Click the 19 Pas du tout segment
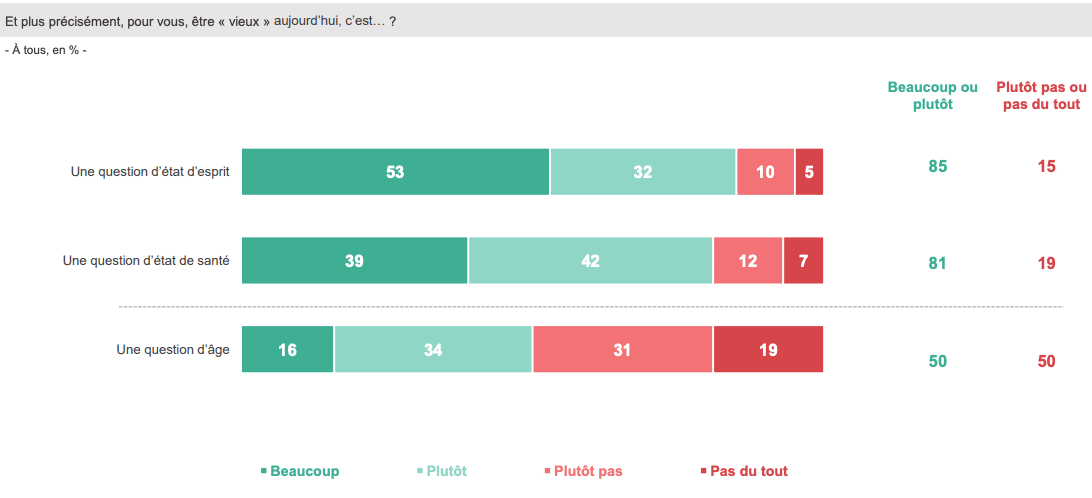 [x=768, y=349]
